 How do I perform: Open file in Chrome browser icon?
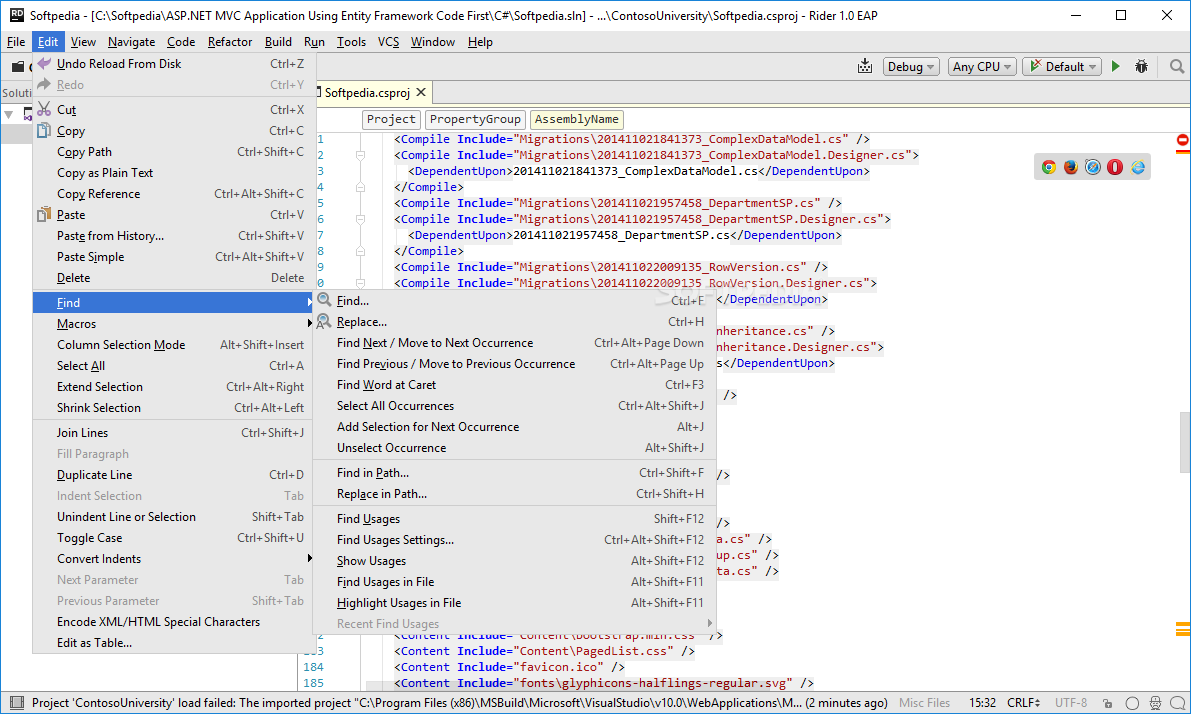tap(1049, 167)
